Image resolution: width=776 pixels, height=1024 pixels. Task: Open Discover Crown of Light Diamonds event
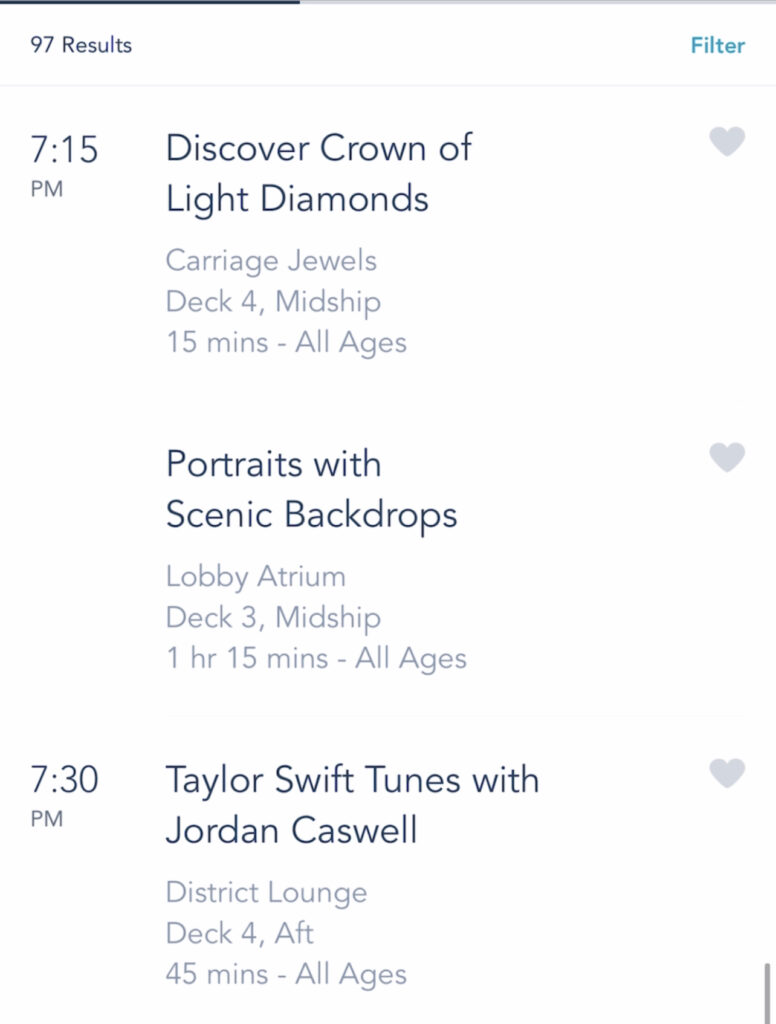(x=319, y=174)
